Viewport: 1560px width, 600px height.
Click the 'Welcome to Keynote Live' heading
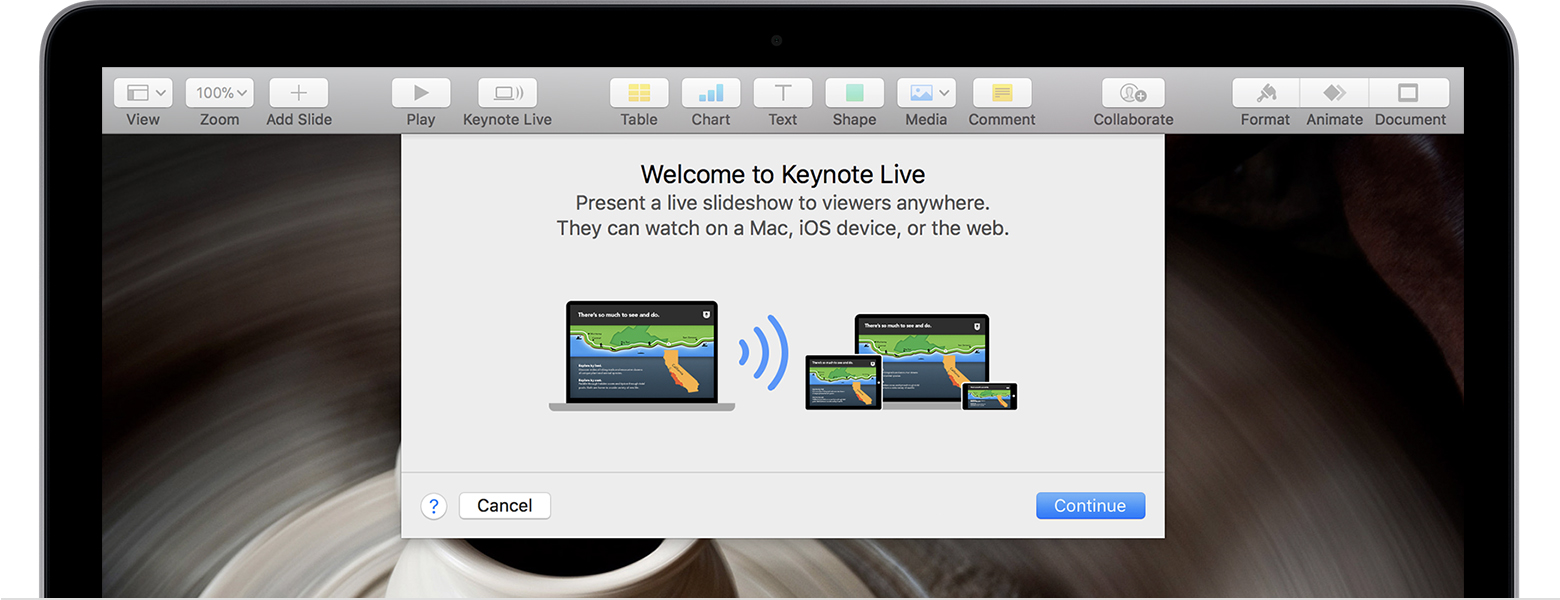pyautogui.click(x=783, y=174)
